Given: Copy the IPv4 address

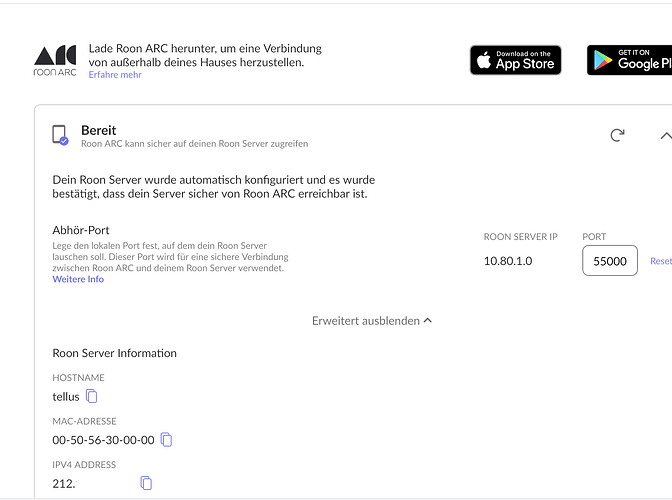Looking at the screenshot, I should tap(146, 484).
